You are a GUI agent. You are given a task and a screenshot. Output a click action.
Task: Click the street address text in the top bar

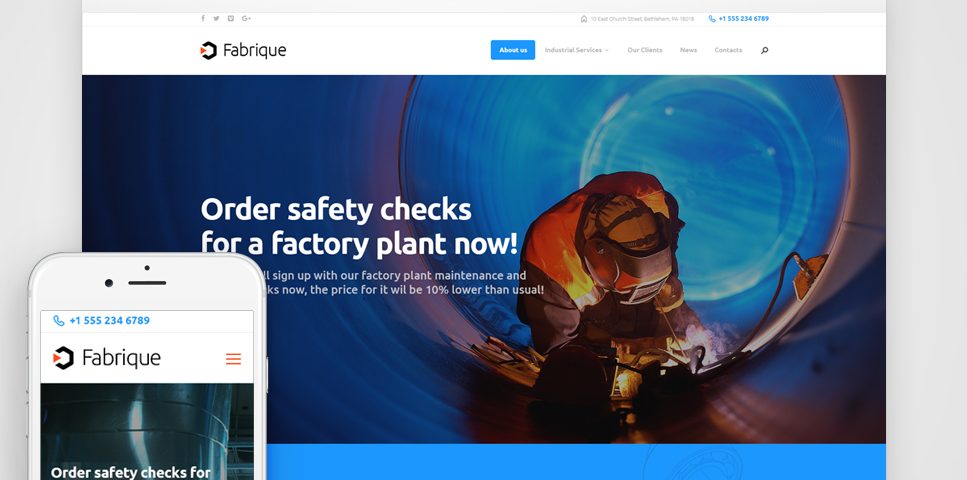click(x=642, y=19)
